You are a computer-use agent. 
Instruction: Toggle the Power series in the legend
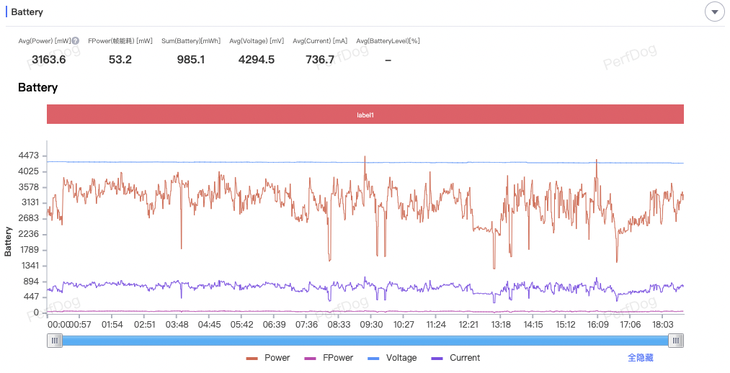coord(268,358)
